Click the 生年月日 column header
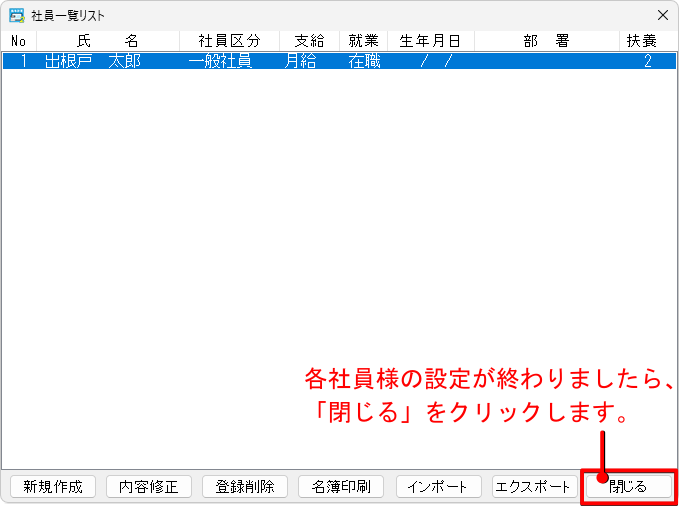The width and height of the screenshot is (679, 506). point(431,41)
